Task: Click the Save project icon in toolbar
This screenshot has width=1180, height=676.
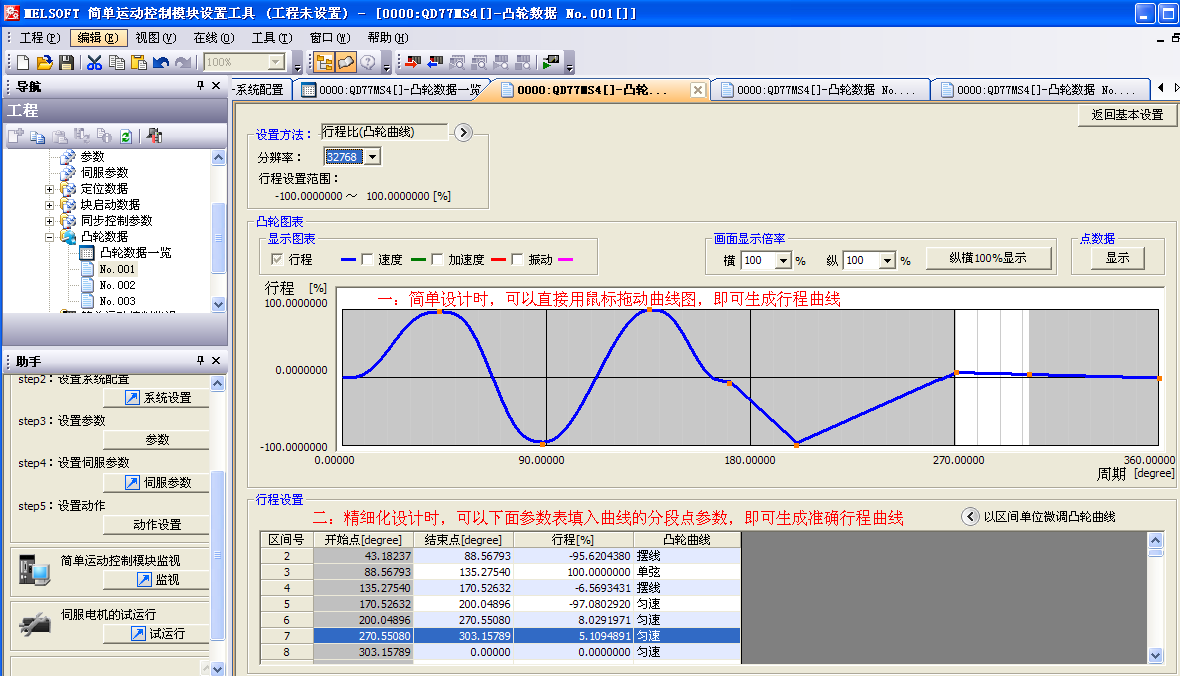Action: tap(66, 63)
